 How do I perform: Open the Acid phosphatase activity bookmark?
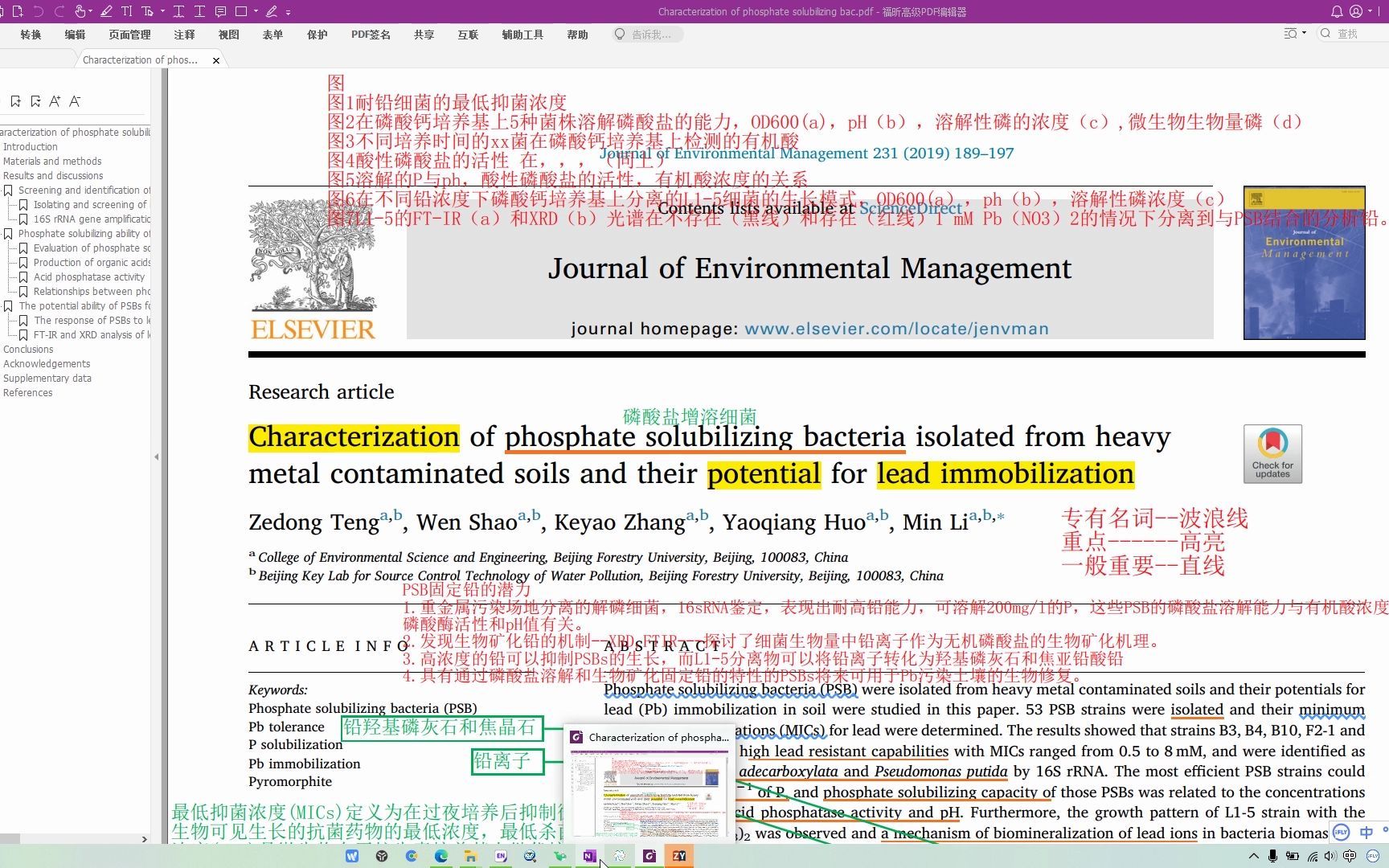[x=89, y=277]
